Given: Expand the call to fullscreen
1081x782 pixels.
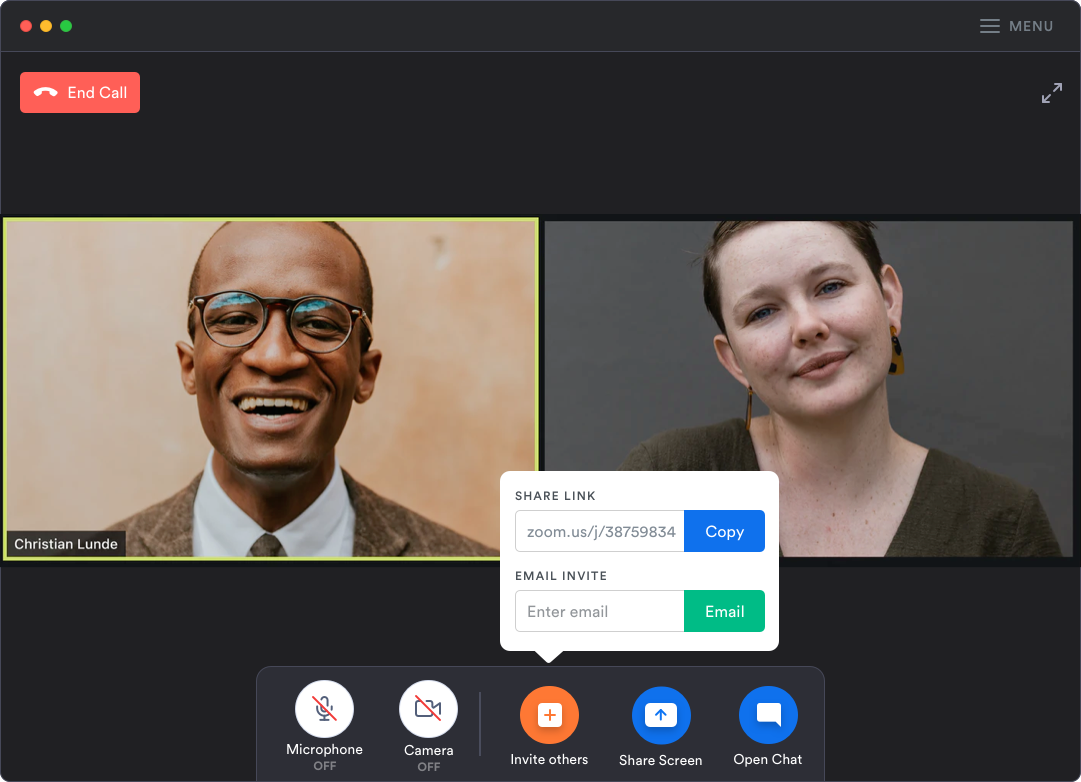Looking at the screenshot, I should (1051, 93).
